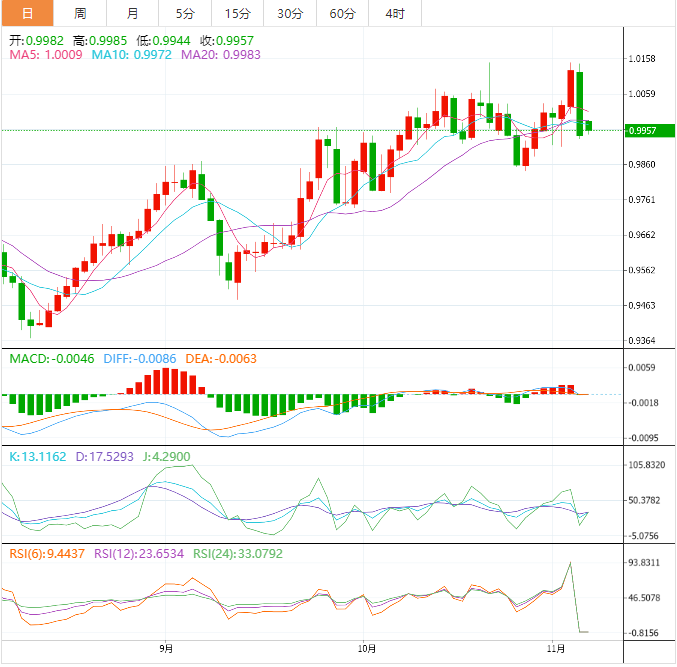Click the green 0.9957 current price tag
Viewport: 677px width, 667px height.
[641, 130]
